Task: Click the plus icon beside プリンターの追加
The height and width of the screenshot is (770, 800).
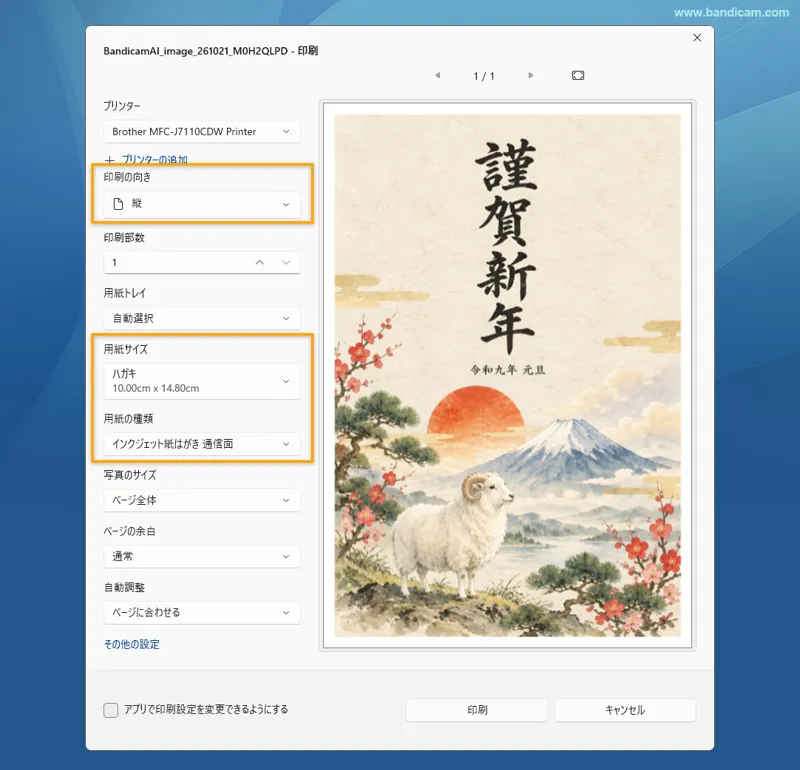Action: (110, 160)
